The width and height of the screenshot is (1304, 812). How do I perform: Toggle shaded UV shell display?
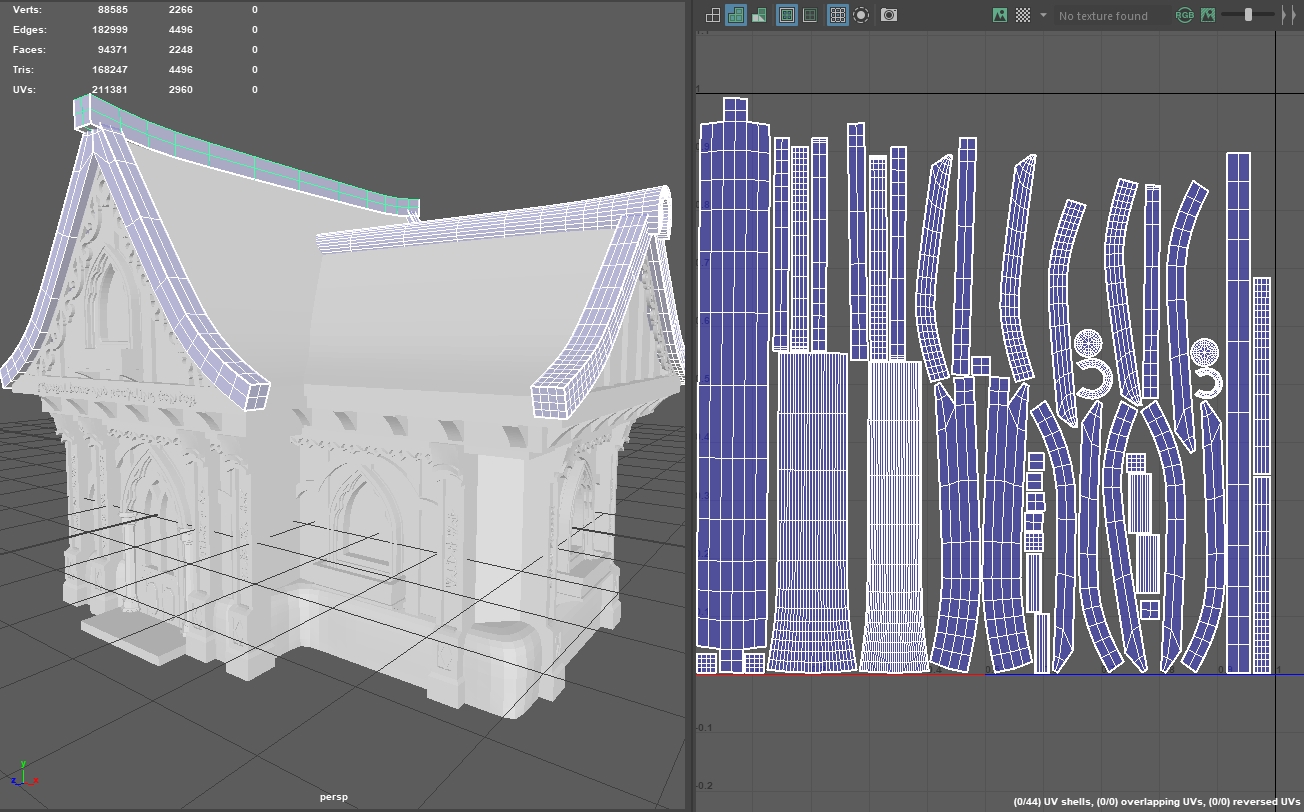click(736, 15)
